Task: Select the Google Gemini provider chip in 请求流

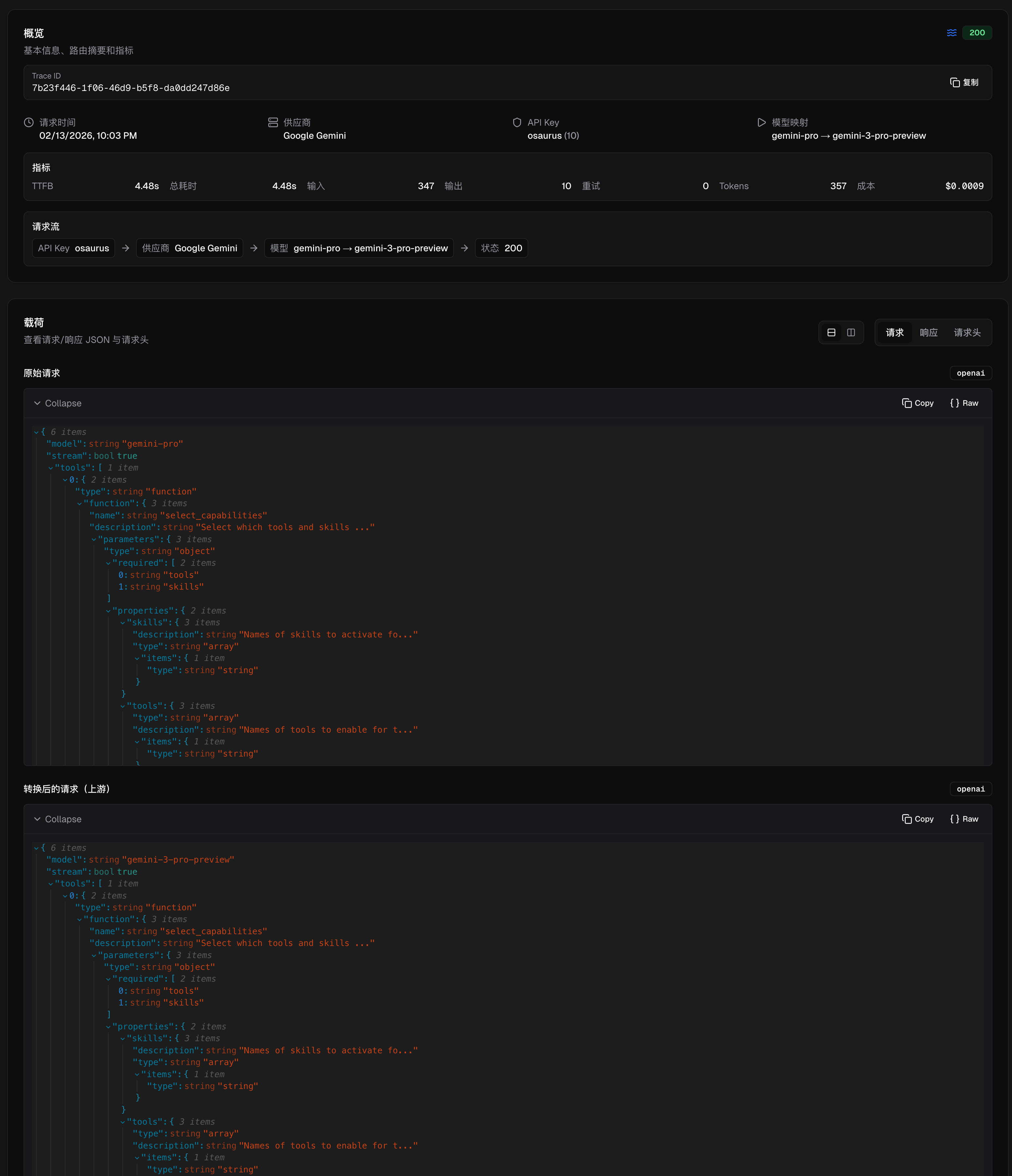Action: pyautogui.click(x=189, y=248)
